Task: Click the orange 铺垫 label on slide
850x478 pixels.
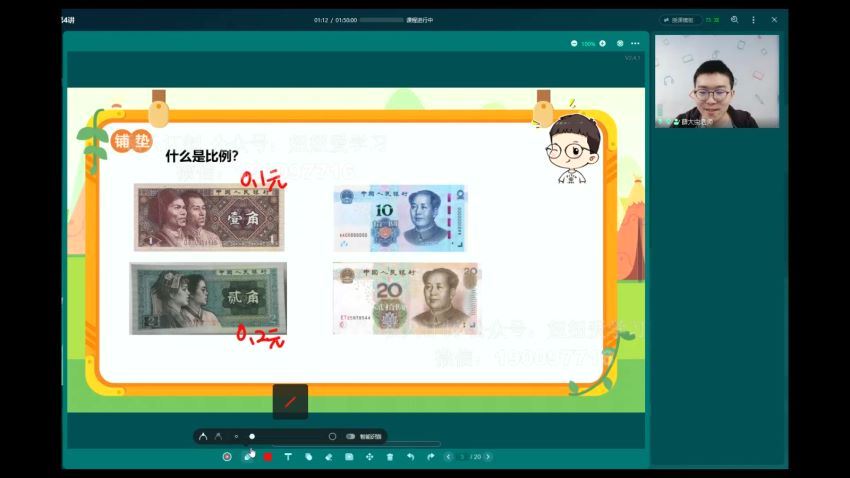Action: tap(132, 141)
